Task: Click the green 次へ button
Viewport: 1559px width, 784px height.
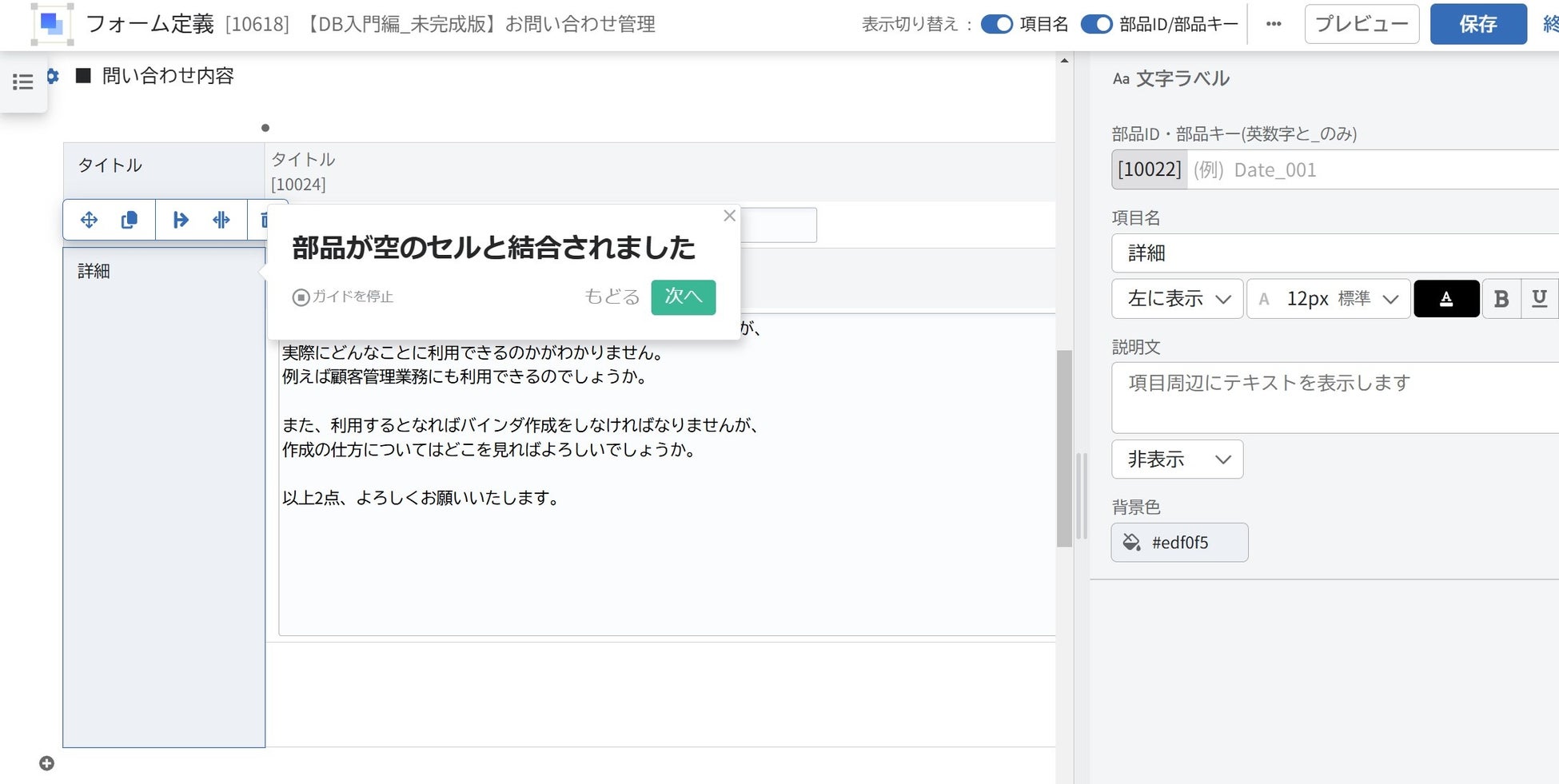Action: point(684,297)
